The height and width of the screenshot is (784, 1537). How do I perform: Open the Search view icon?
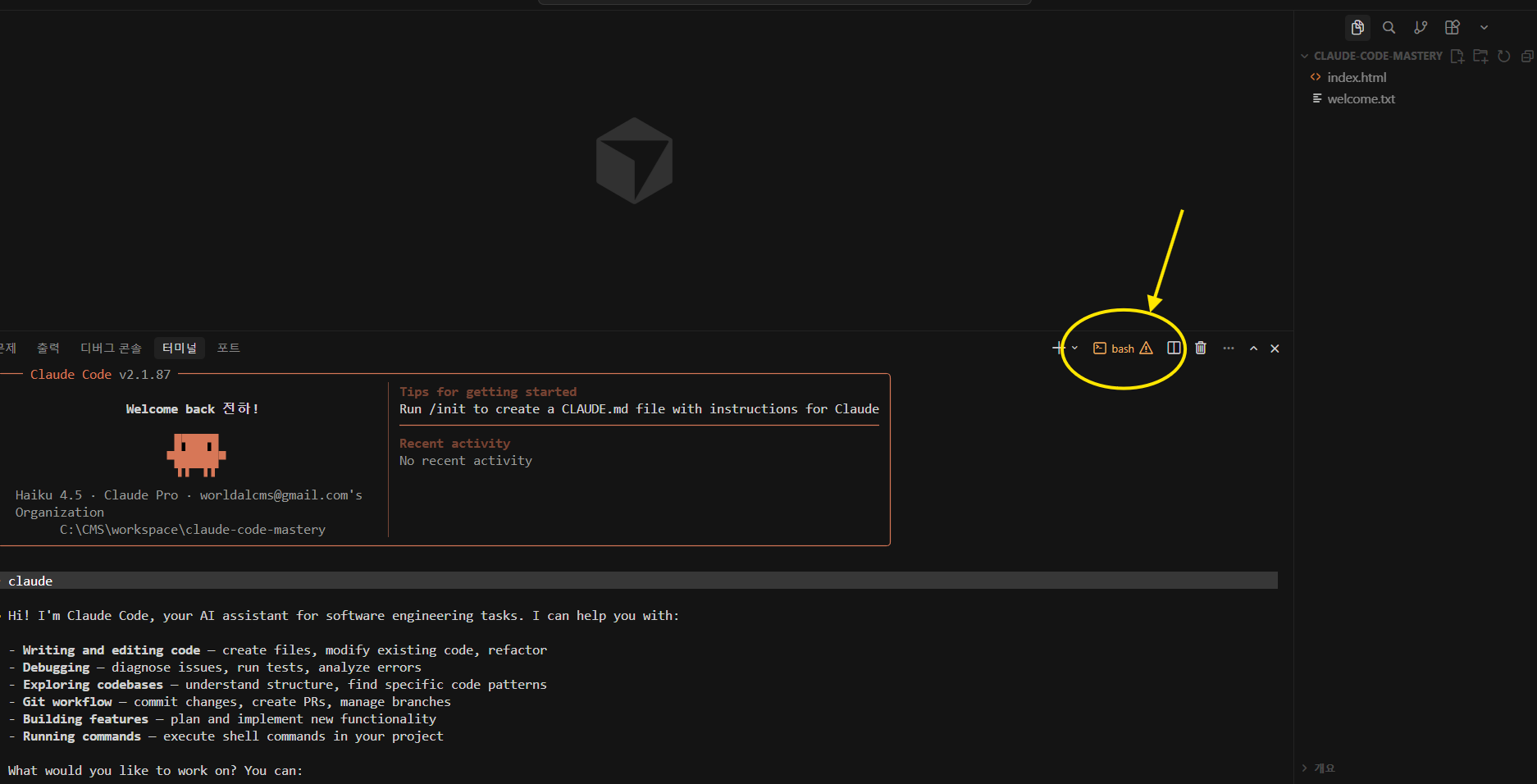[1389, 28]
